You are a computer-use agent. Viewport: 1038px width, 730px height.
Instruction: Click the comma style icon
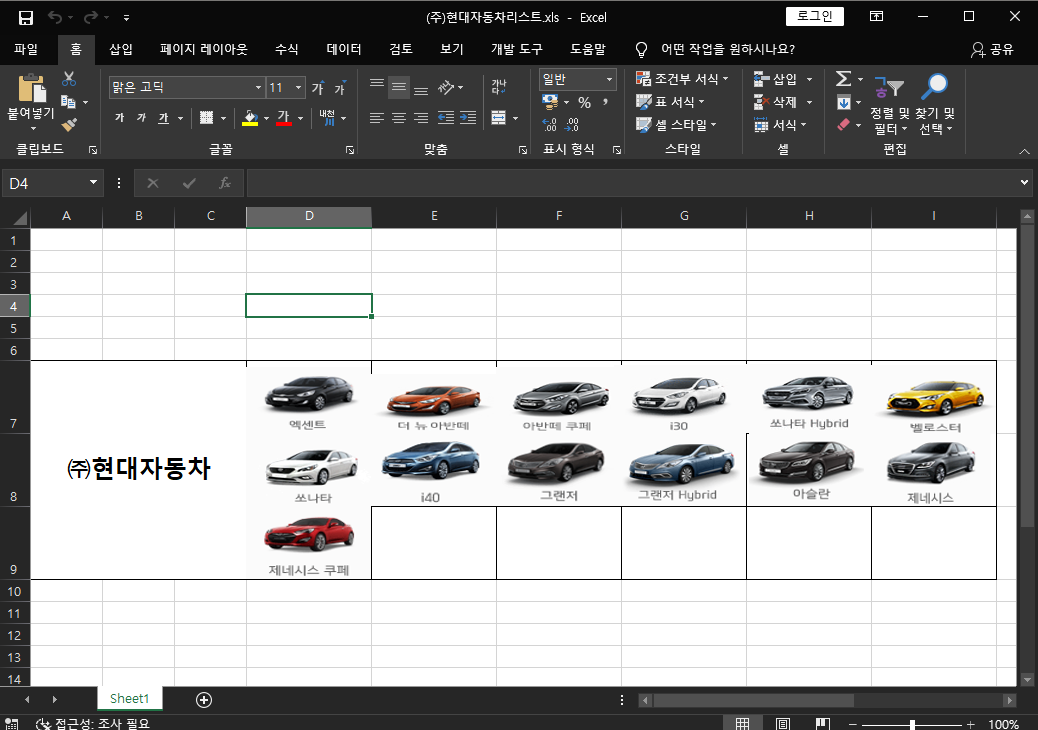click(605, 102)
